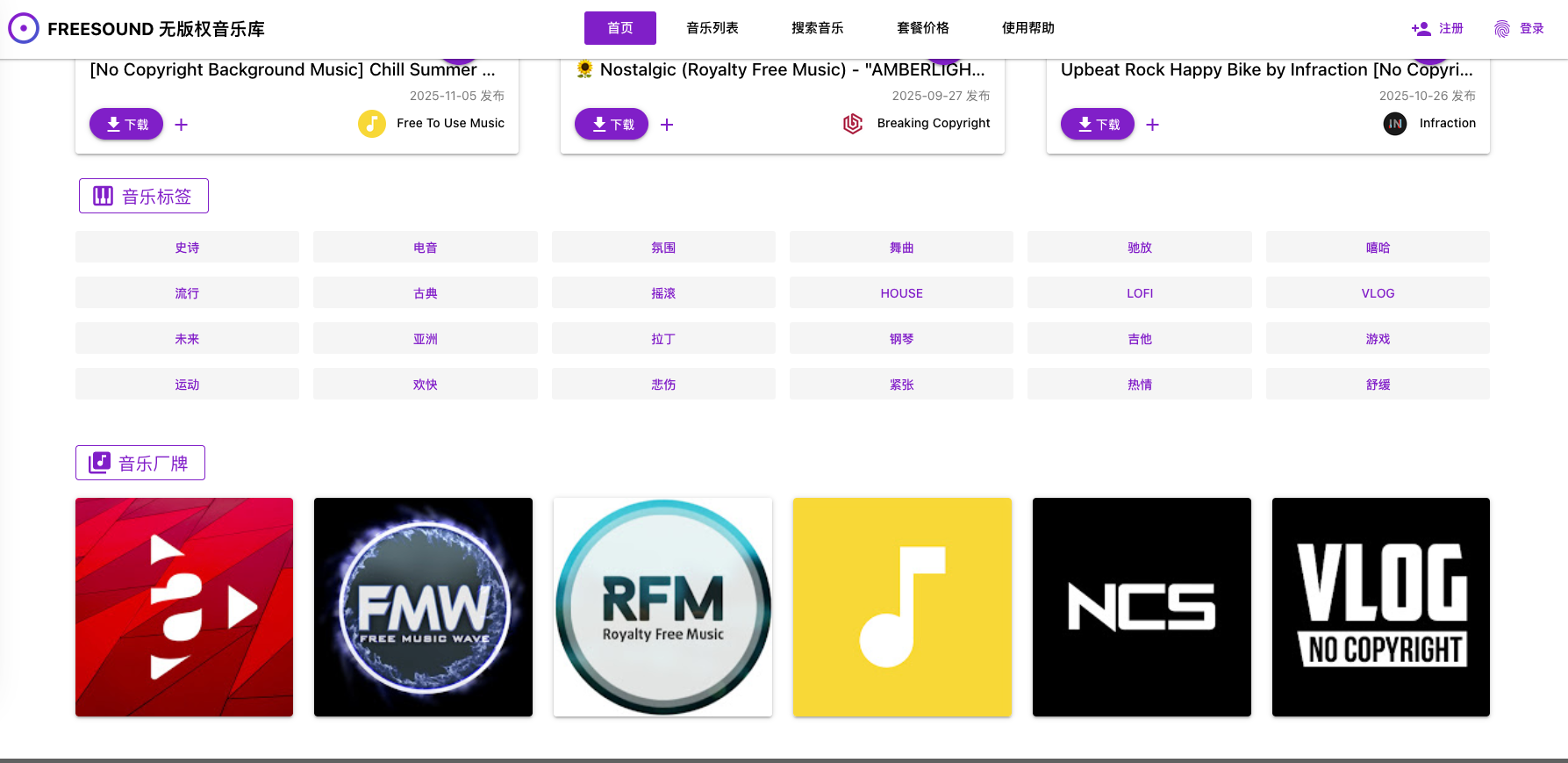Click the fingerprint login icon
The width and height of the screenshot is (1568, 763).
(x=1502, y=29)
